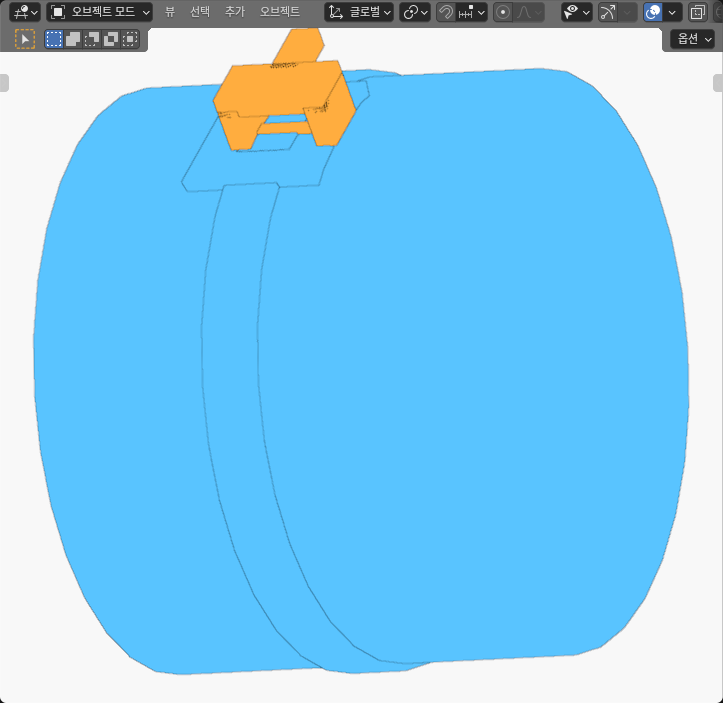Toggle the snap magnet icon
This screenshot has height=703, width=723.
click(445, 12)
